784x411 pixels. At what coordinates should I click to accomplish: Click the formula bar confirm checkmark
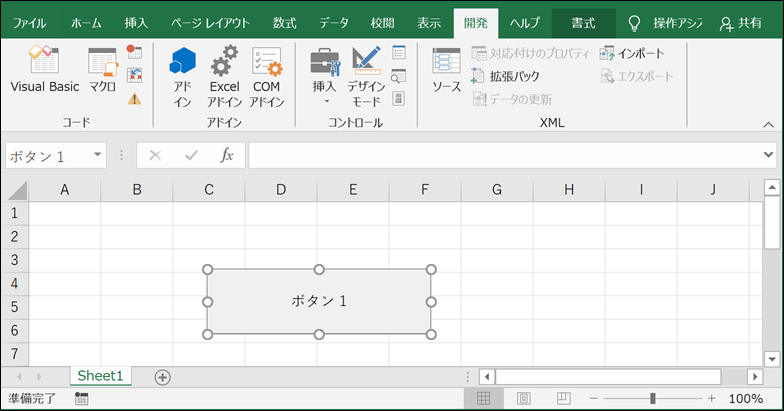tap(191, 156)
